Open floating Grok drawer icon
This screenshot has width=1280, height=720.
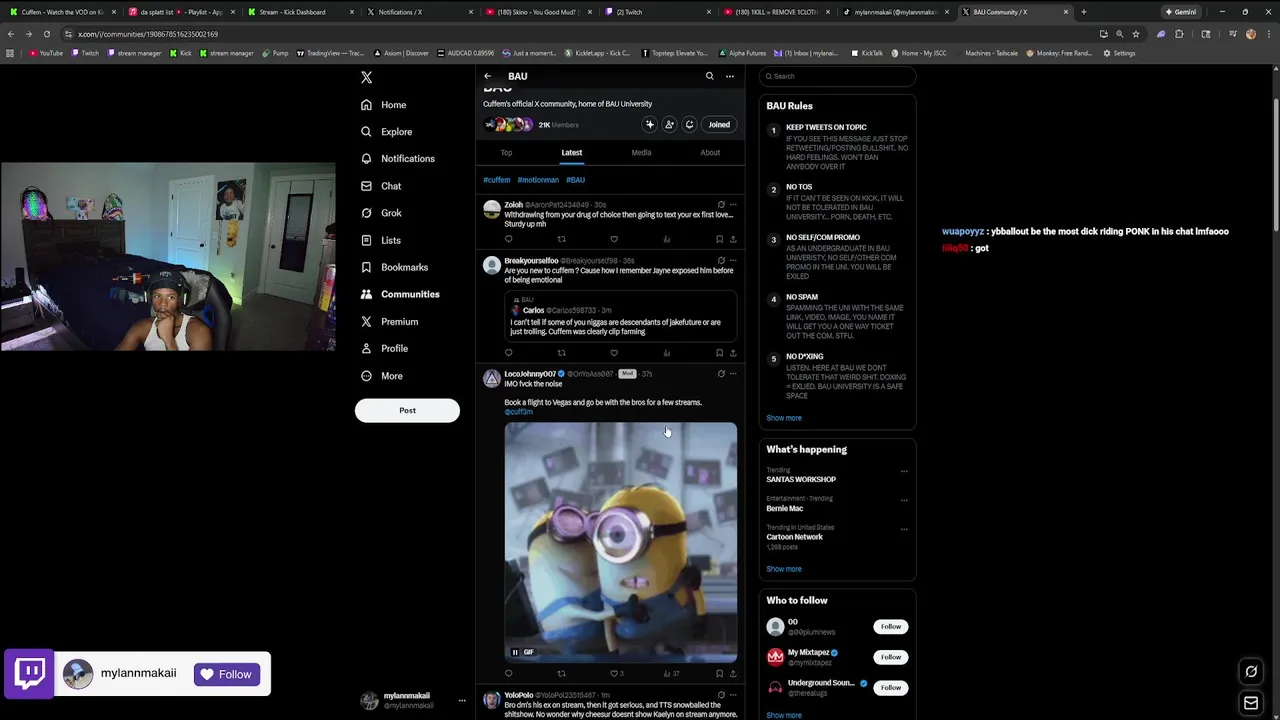pos(1251,672)
